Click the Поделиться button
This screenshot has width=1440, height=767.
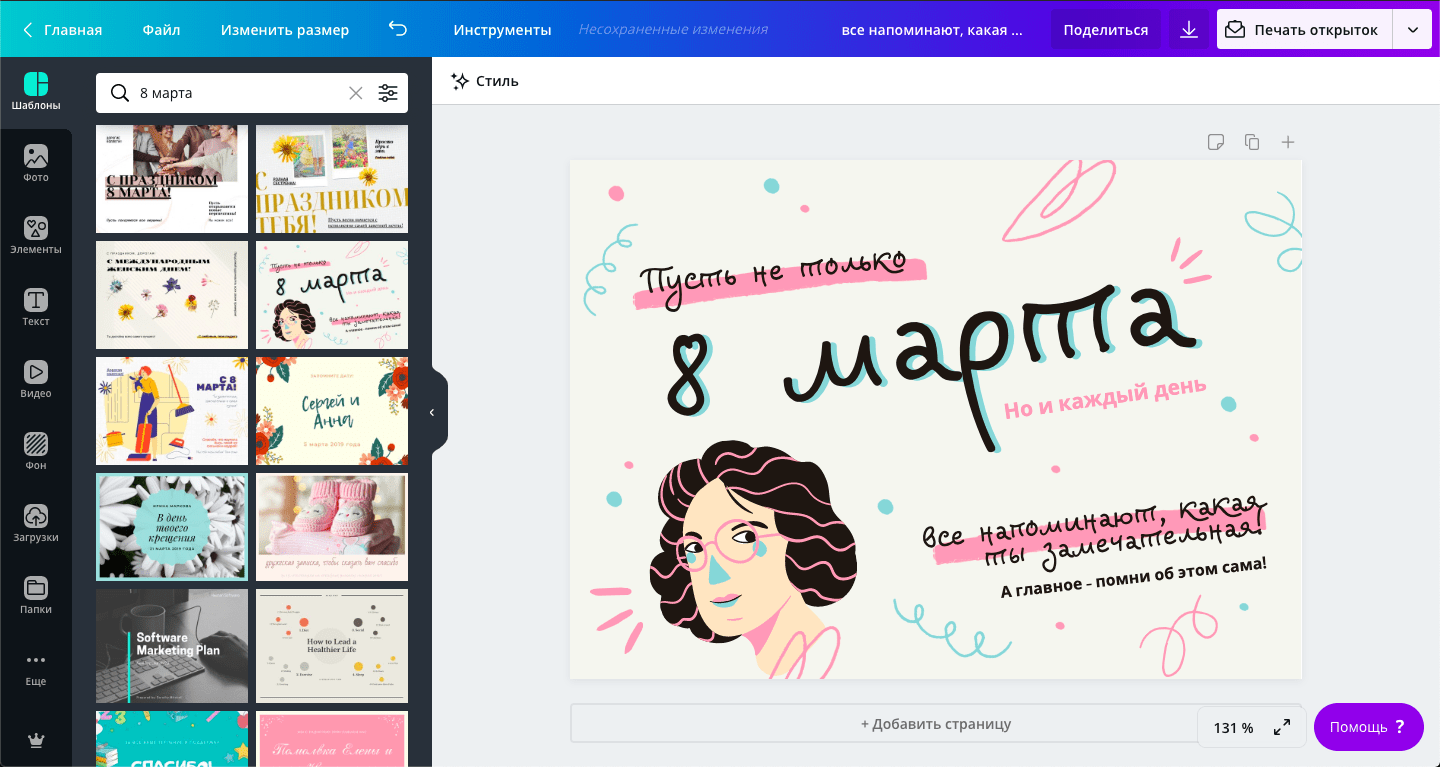click(x=1106, y=30)
